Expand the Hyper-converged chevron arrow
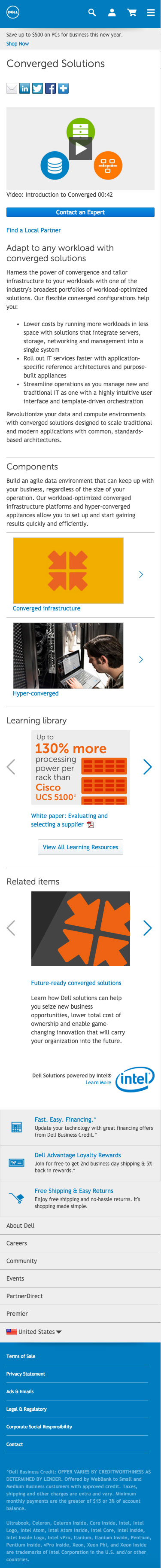 [x=141, y=659]
